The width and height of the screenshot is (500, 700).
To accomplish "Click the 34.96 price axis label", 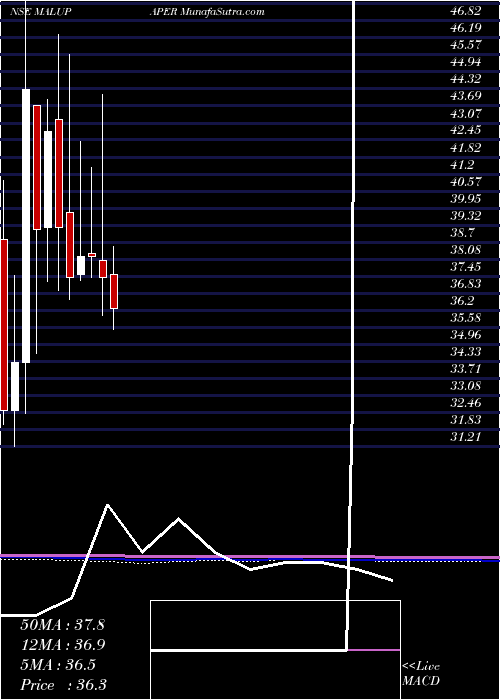I will (x=465, y=334).
